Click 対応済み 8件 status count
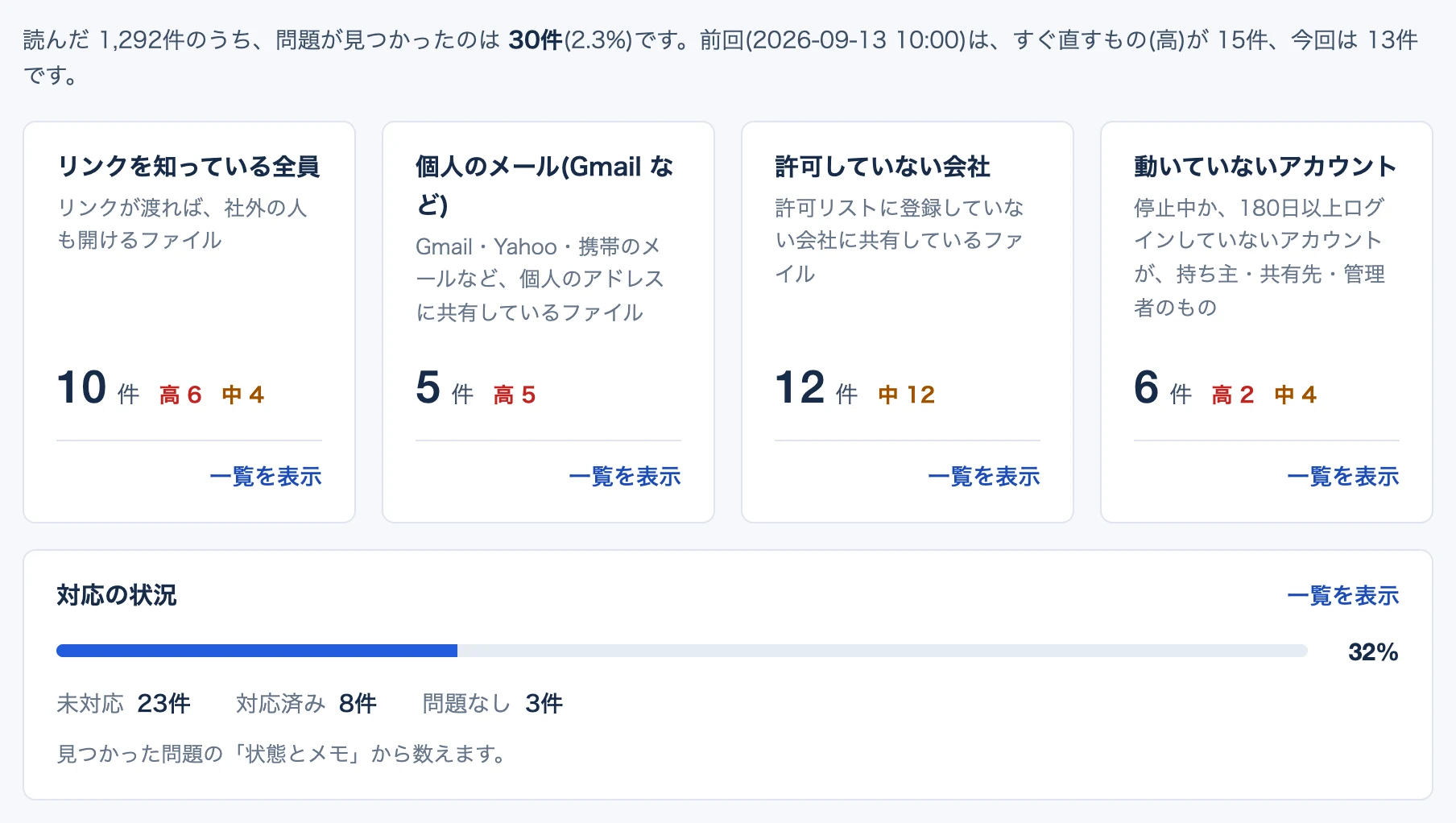Screen dimensions: 1456x823 (x=306, y=703)
